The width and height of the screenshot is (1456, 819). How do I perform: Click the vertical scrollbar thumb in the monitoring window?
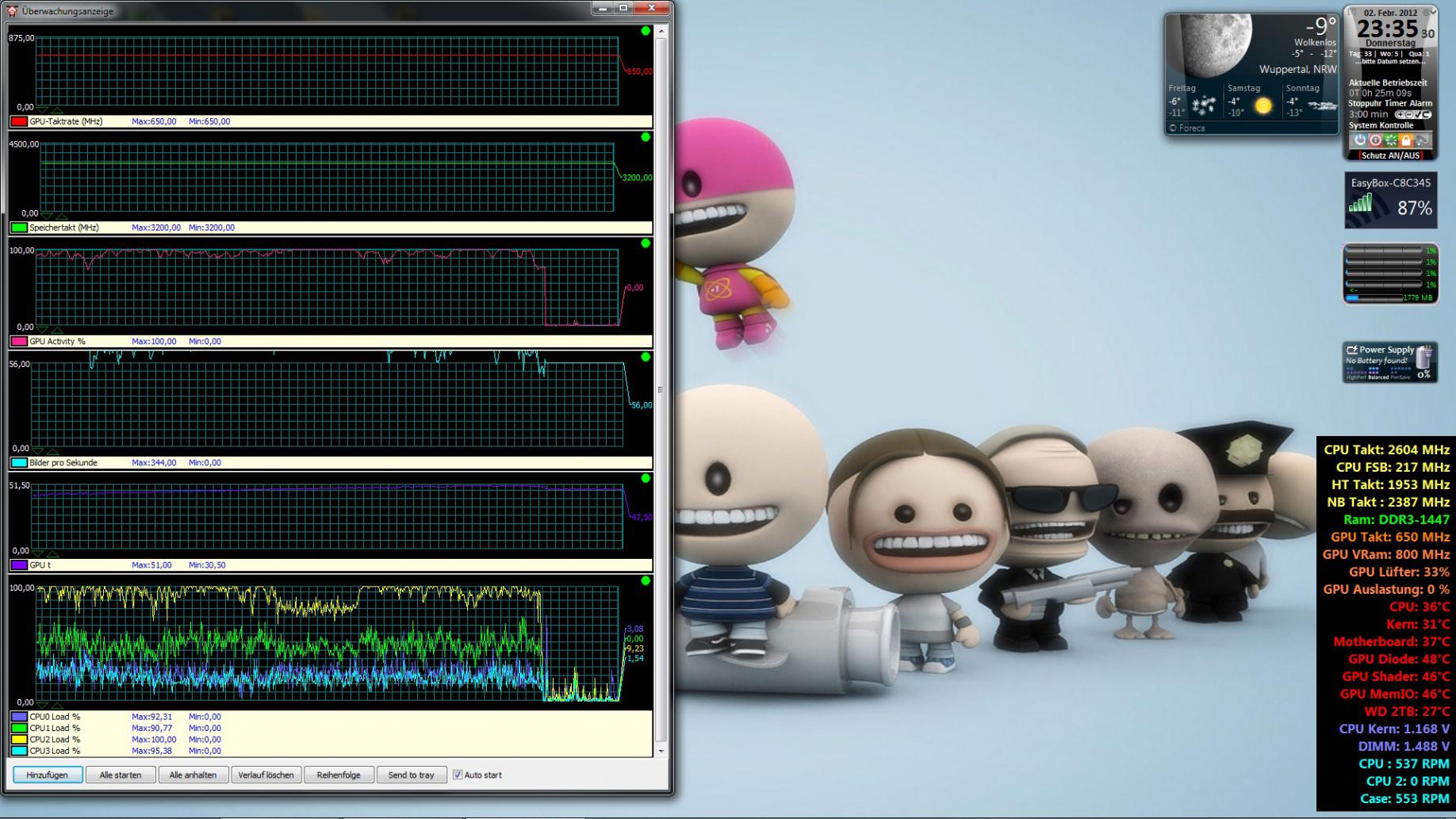click(661, 390)
